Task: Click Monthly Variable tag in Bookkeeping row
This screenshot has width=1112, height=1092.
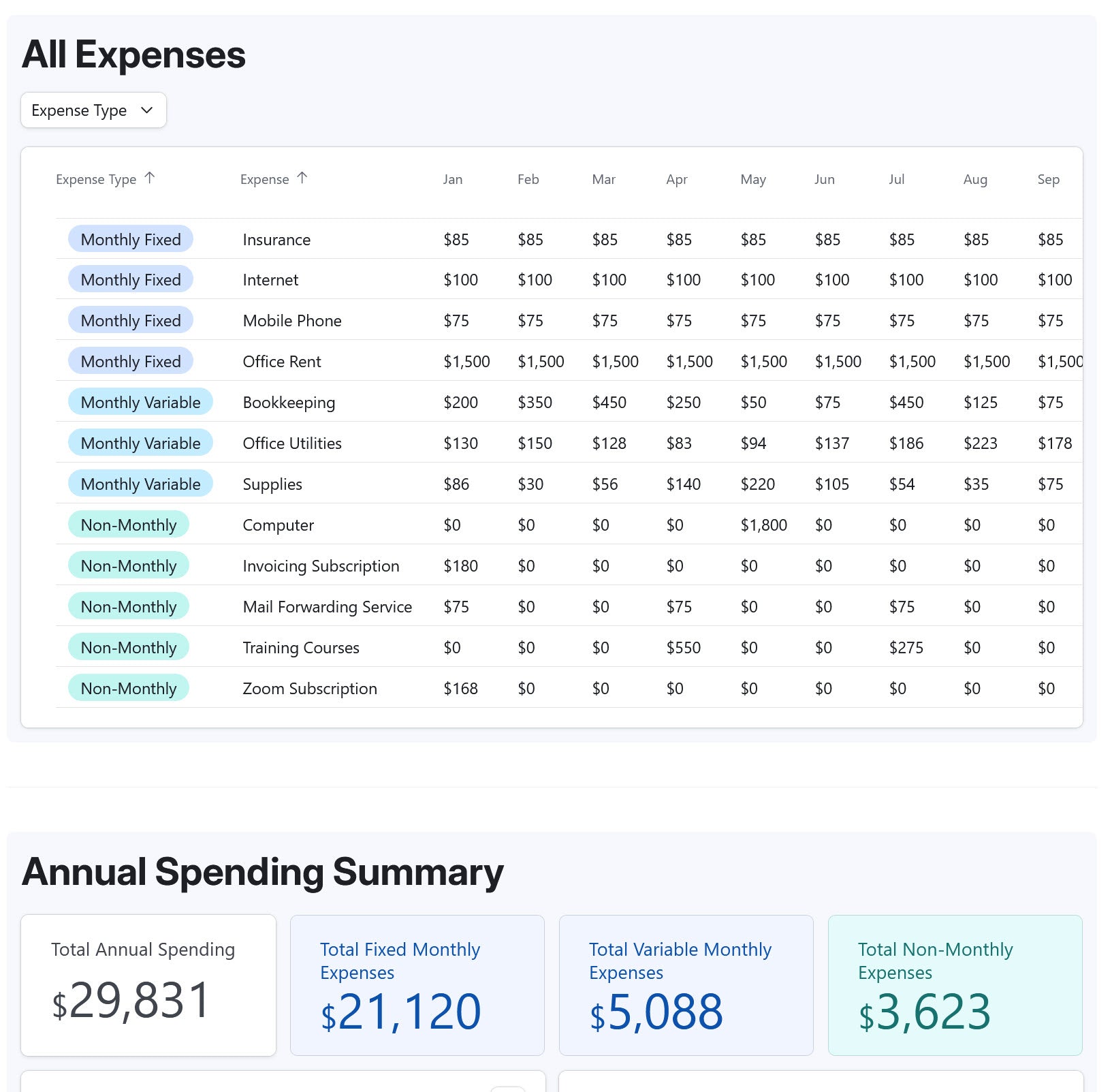Action: click(x=140, y=403)
